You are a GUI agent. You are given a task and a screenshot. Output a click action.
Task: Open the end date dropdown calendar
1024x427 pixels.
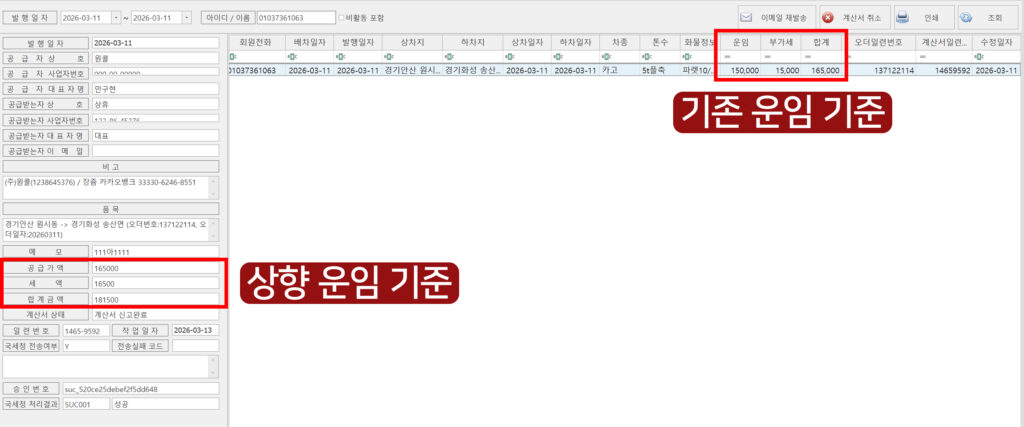point(187,18)
